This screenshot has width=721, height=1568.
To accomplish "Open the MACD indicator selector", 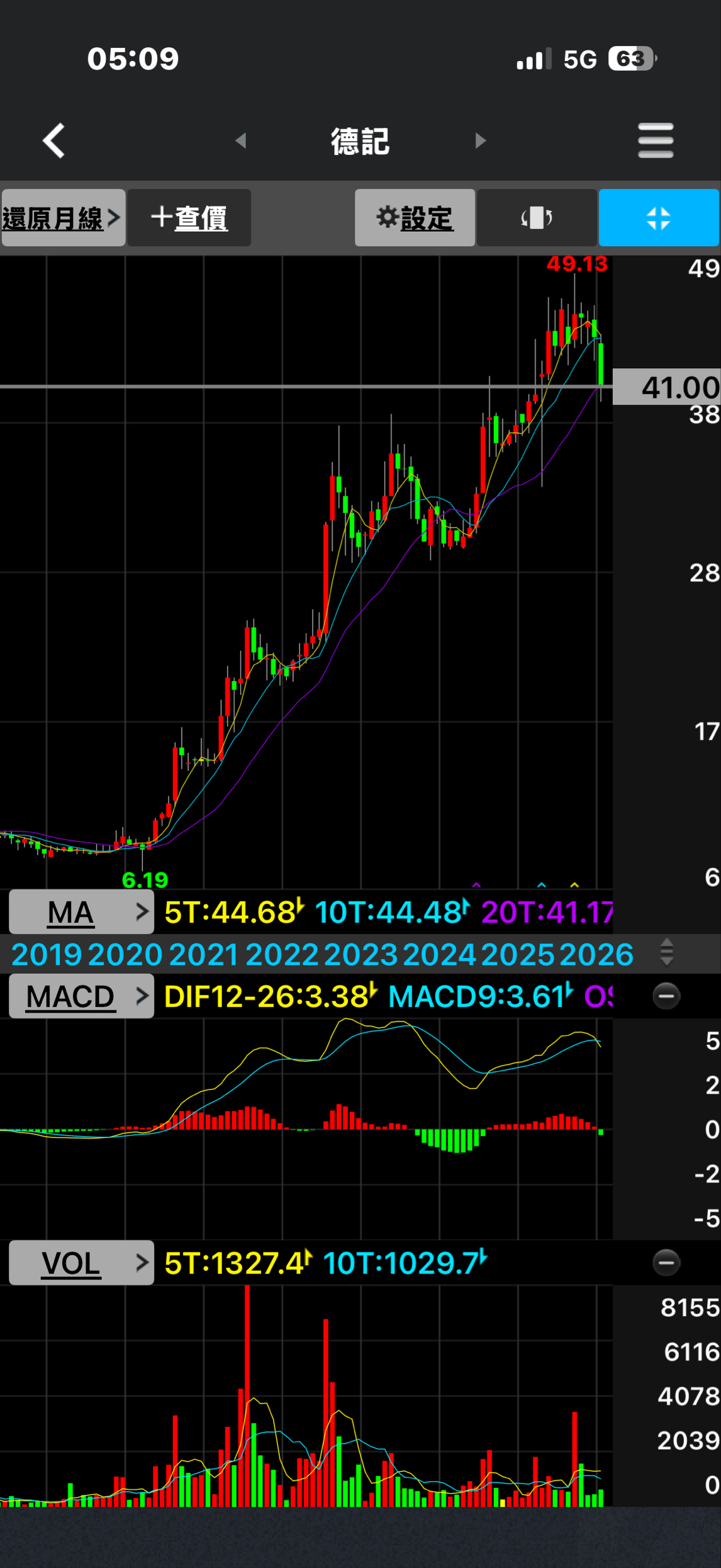I will [81, 996].
